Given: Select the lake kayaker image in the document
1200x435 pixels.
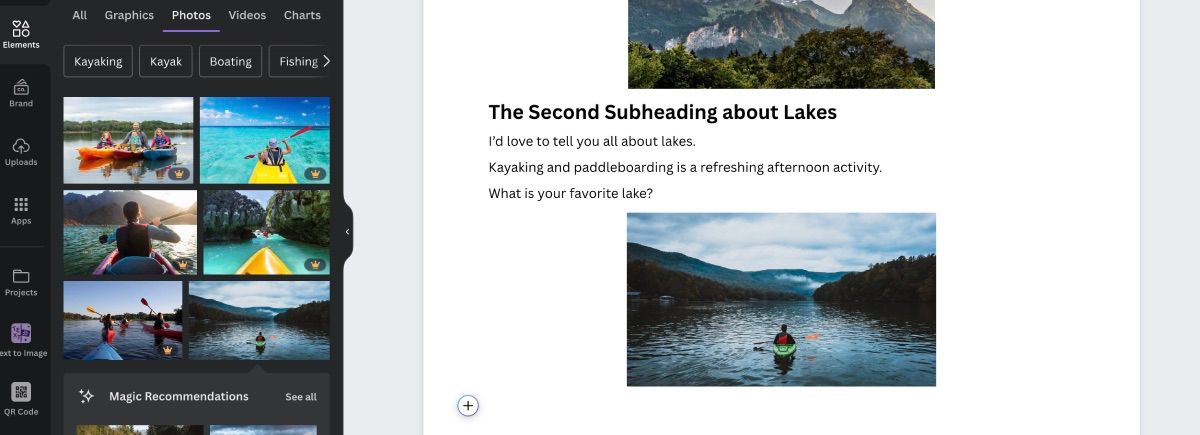Looking at the screenshot, I should pos(781,299).
